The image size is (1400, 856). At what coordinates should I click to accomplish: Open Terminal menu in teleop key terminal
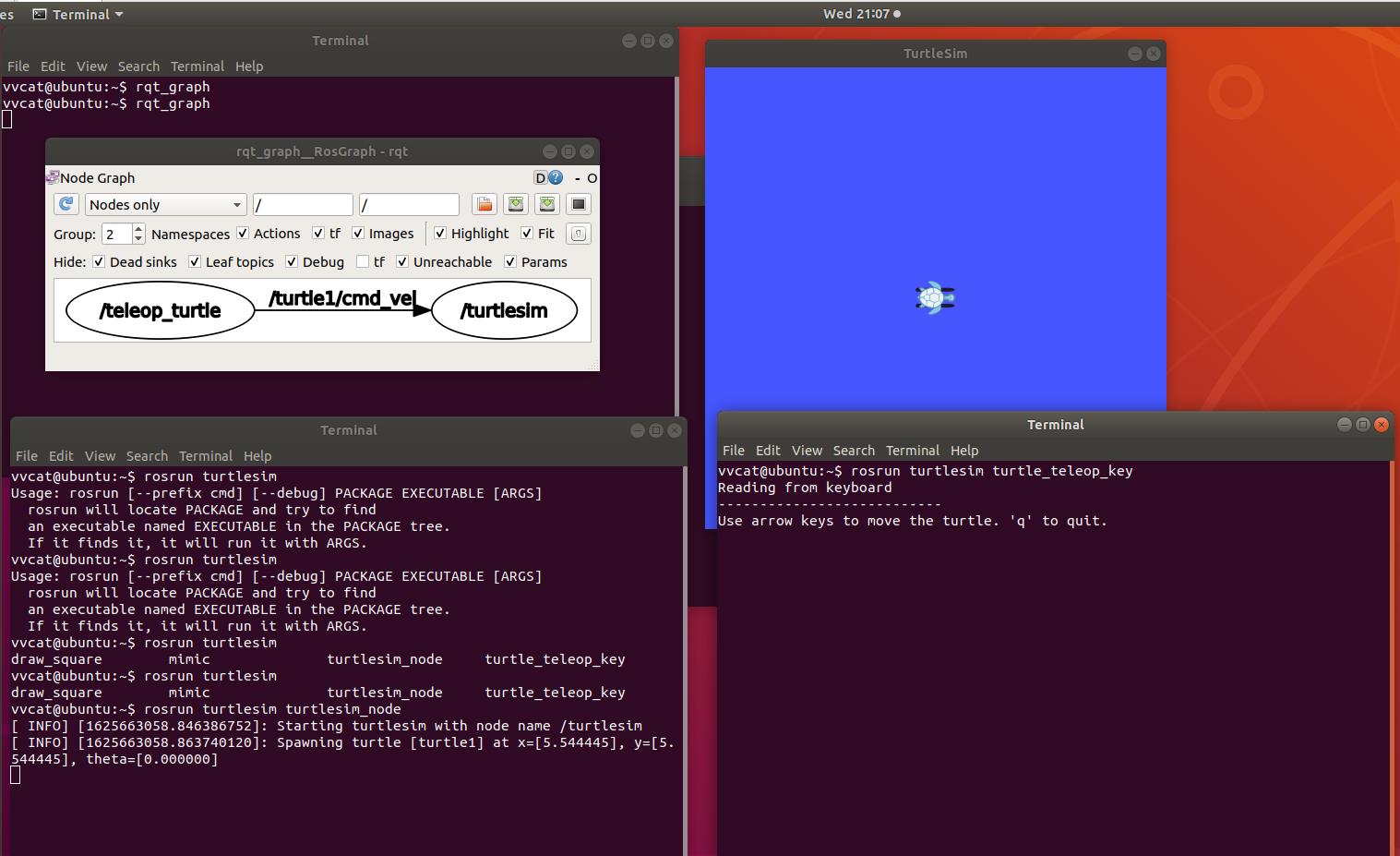(x=913, y=451)
